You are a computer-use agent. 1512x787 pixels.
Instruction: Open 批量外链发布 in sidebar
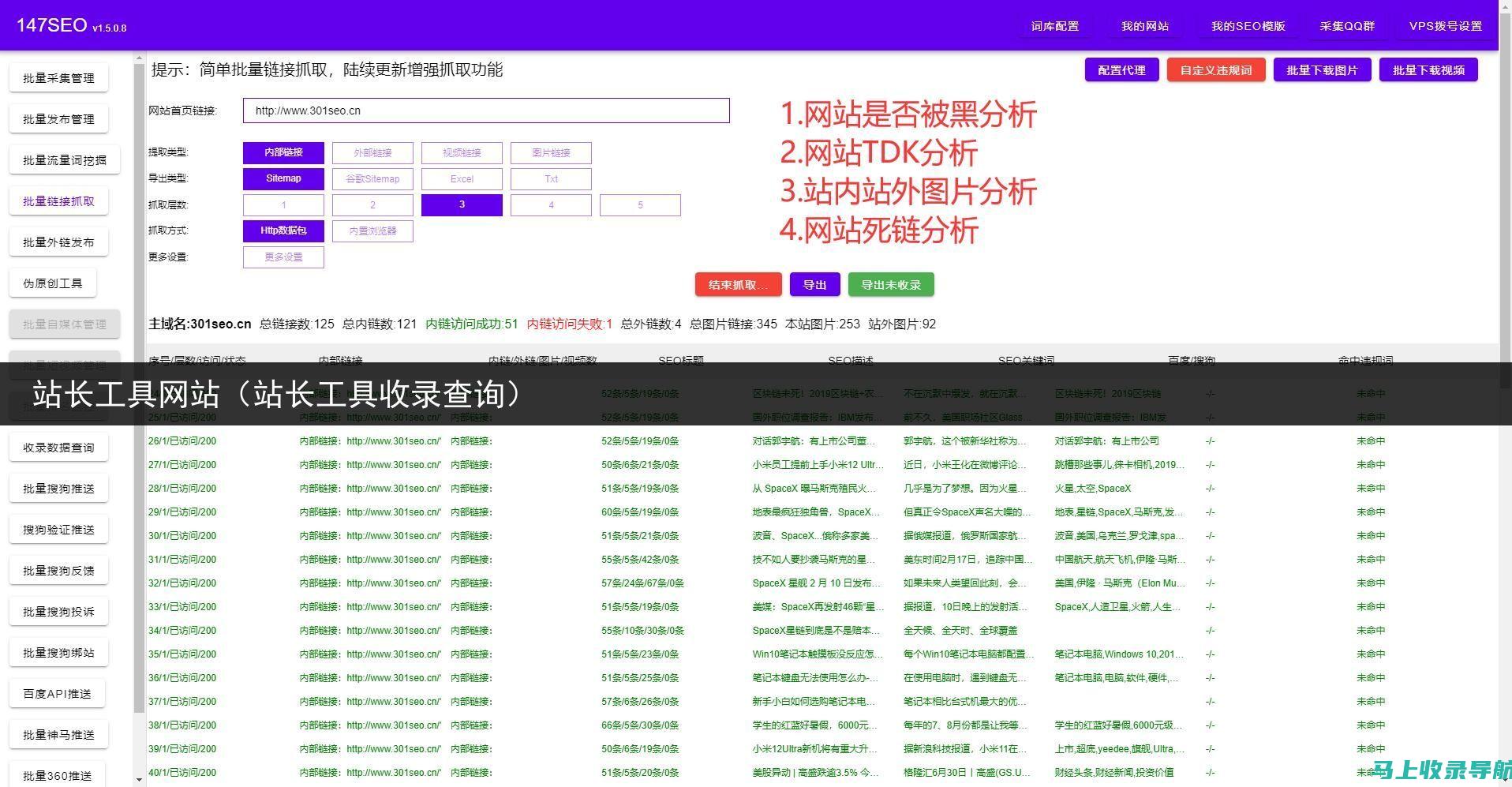pyautogui.click(x=58, y=242)
